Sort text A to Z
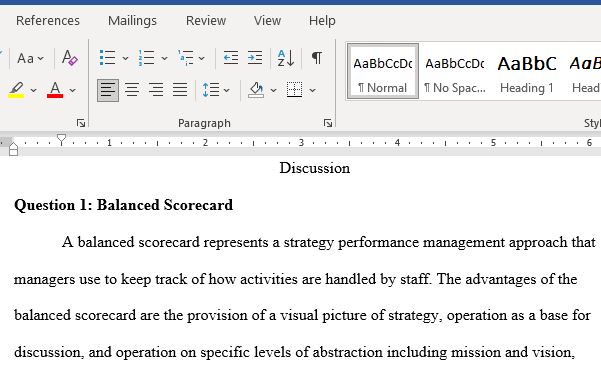The width and height of the screenshot is (601, 366). pyautogui.click(x=286, y=58)
